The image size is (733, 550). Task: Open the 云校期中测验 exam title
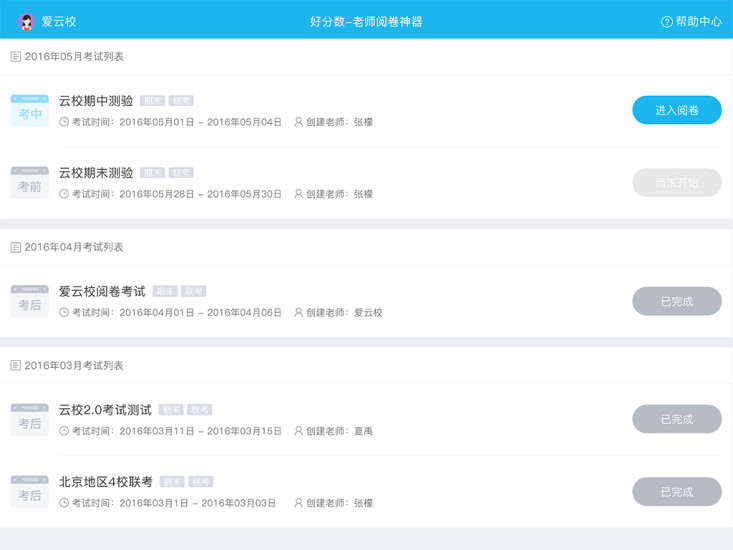pyautogui.click(x=96, y=101)
